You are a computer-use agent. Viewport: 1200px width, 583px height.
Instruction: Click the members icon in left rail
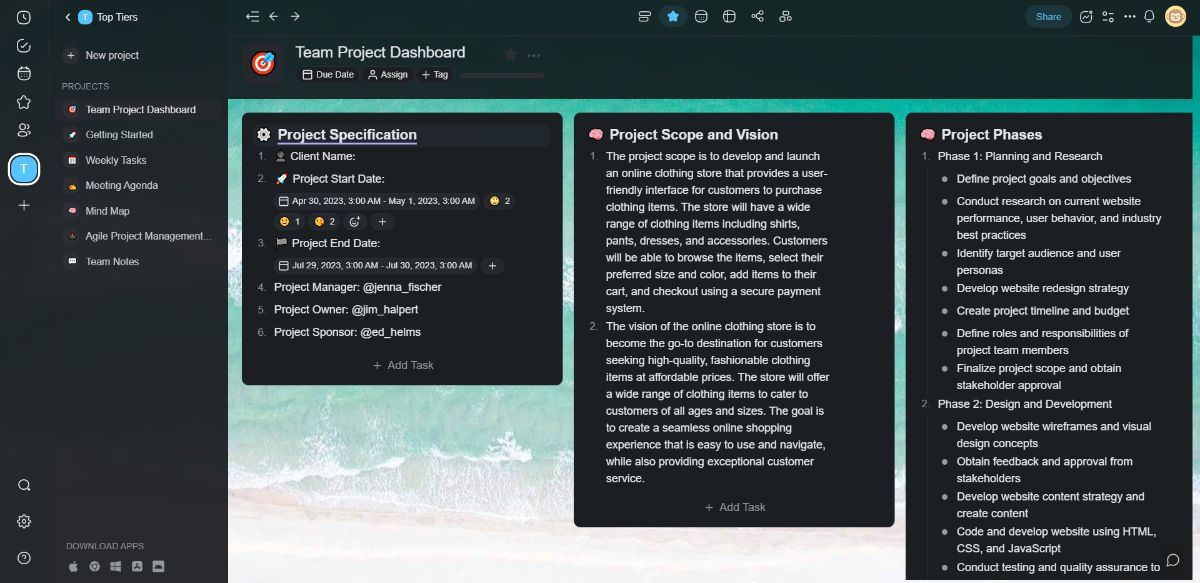coord(24,130)
